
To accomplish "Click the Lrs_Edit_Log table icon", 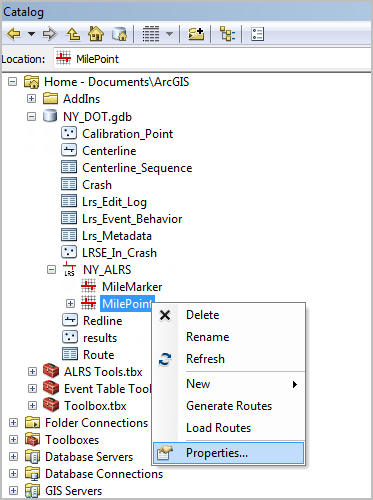I will [69, 201].
